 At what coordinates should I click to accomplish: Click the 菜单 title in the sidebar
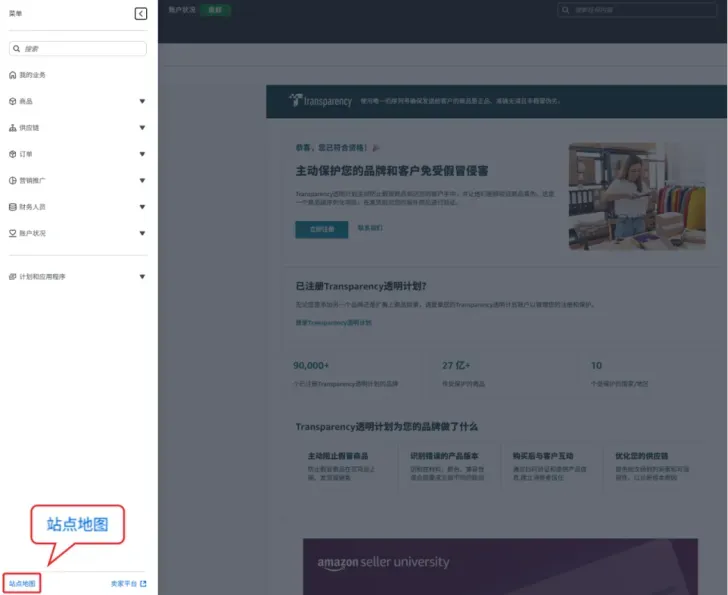pos(15,13)
